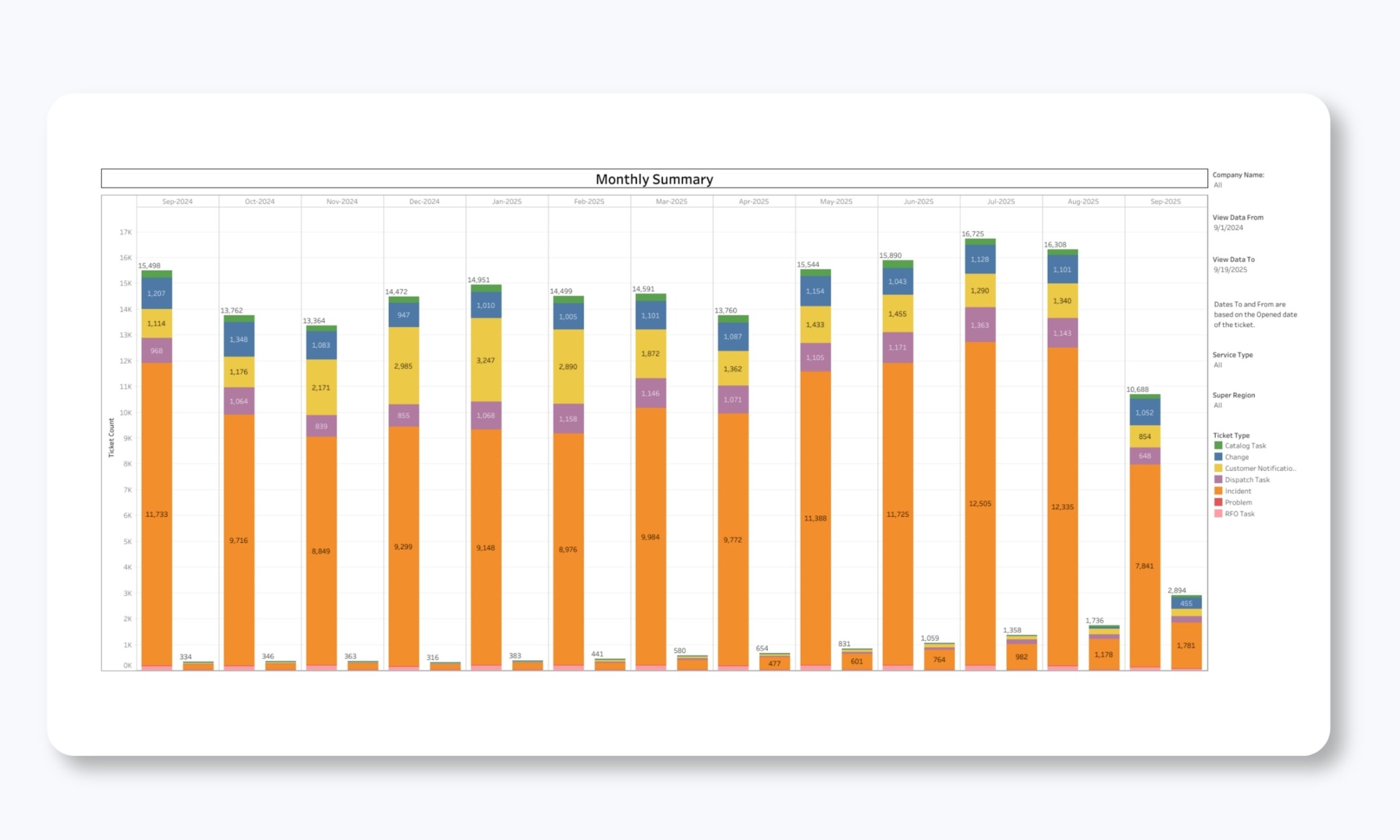Screen dimensions: 1400x840
Task: Select the pink RFO Task legend swatch
Action: coord(1218,513)
